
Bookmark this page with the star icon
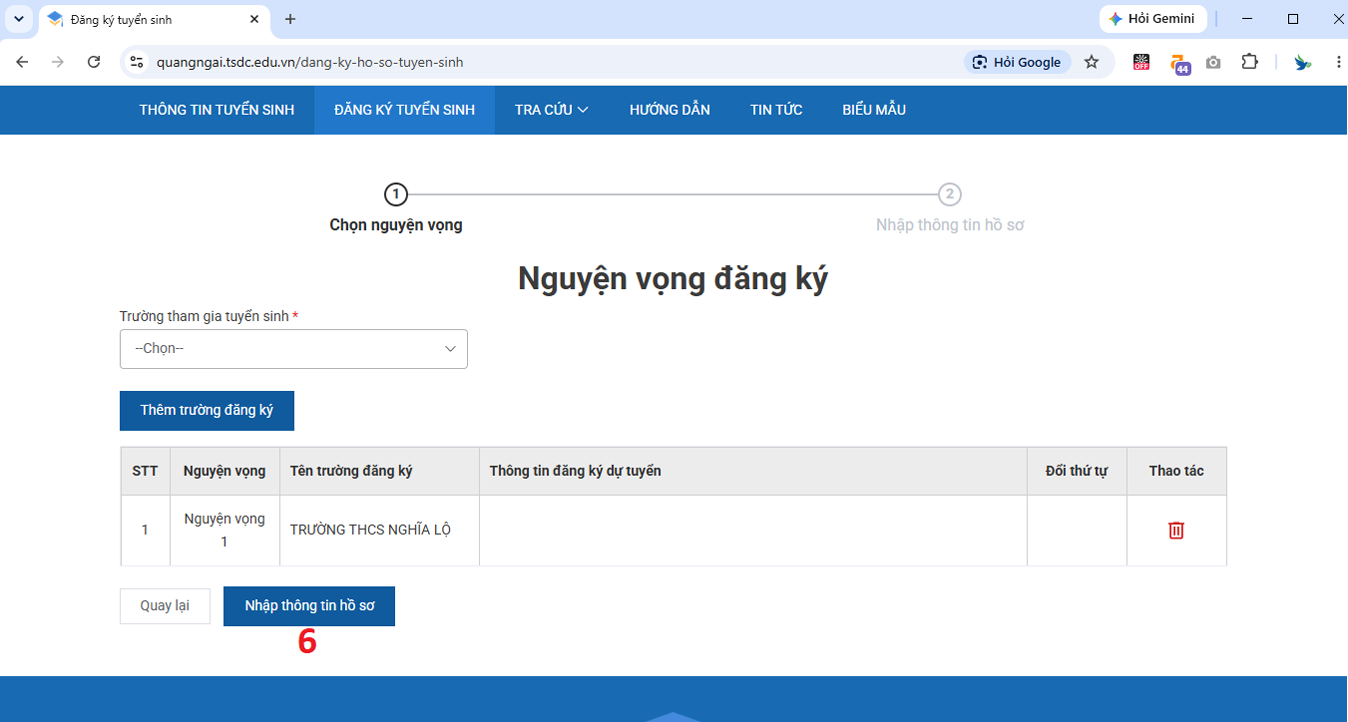pyautogui.click(x=1092, y=62)
